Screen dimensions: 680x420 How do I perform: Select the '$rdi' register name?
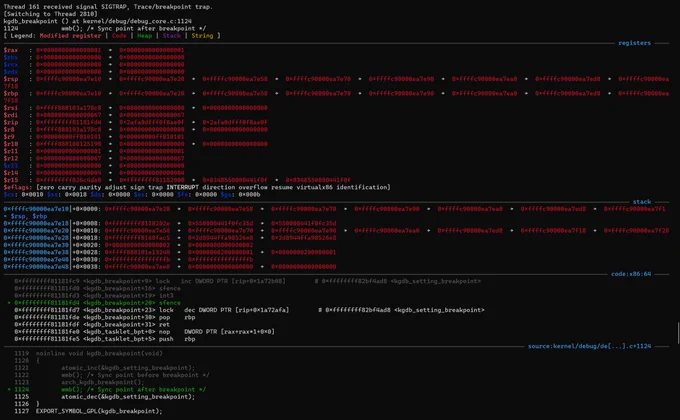coord(11,115)
